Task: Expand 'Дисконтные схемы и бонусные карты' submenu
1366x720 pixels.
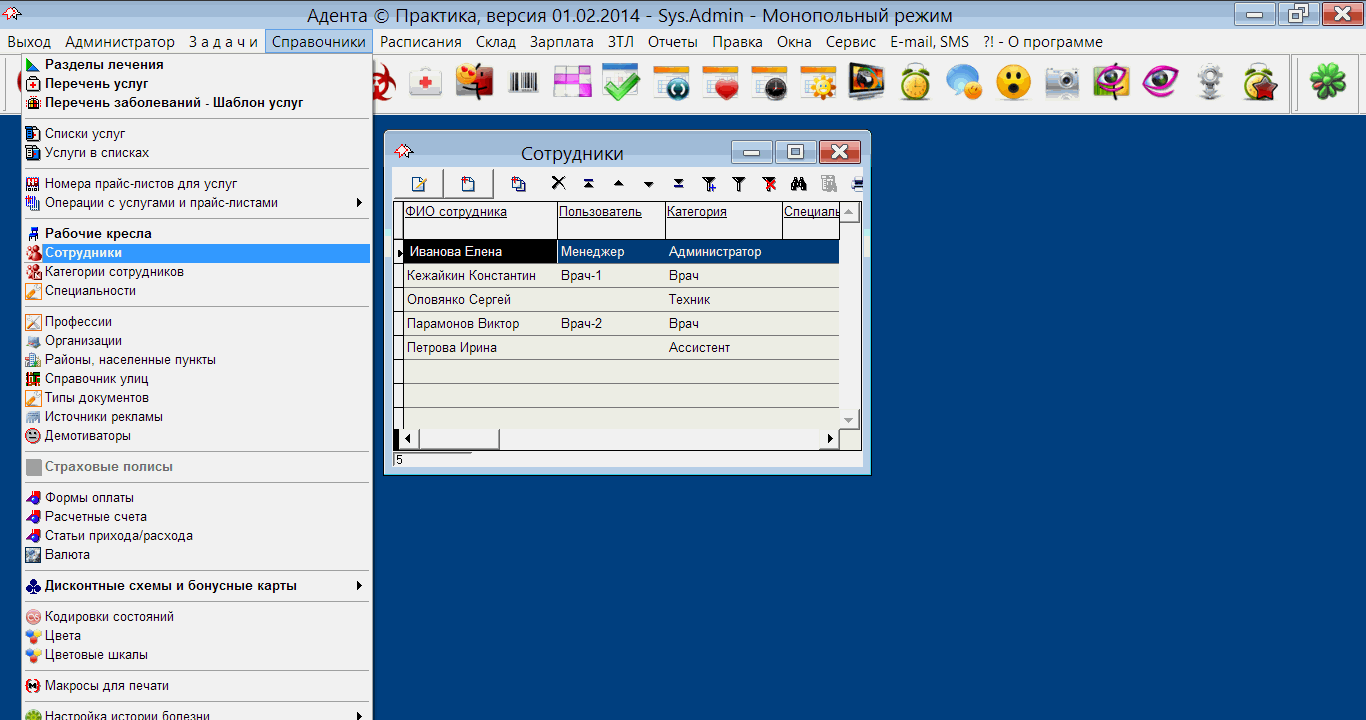Action: tap(359, 586)
